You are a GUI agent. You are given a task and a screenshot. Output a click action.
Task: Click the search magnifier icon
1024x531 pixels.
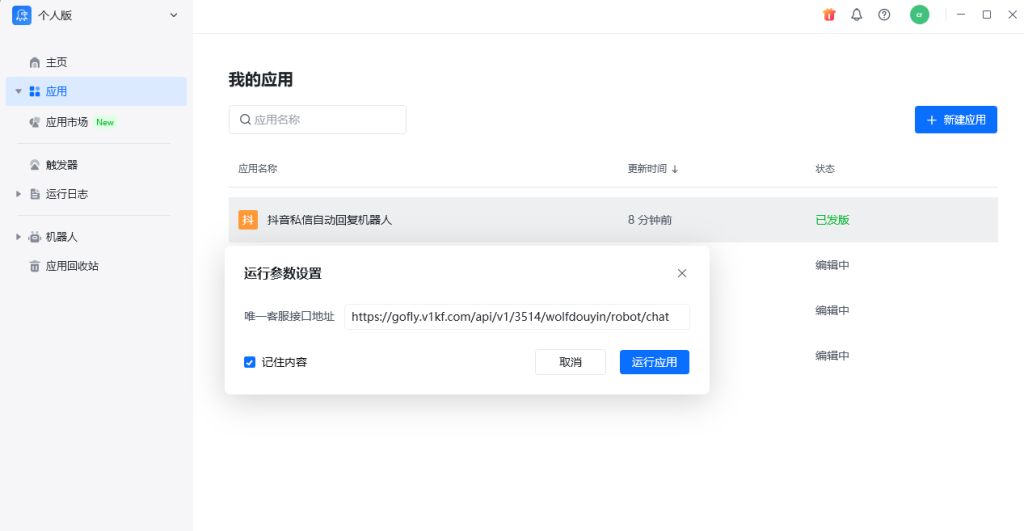tap(245, 120)
